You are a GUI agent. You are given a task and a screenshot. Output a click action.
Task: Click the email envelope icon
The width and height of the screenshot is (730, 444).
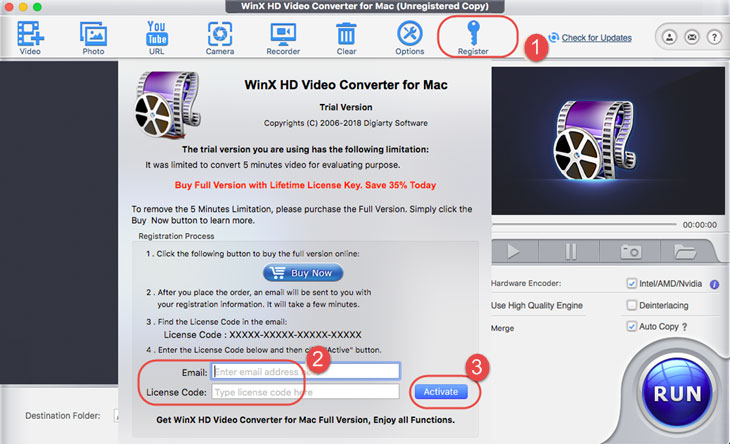coord(692,37)
